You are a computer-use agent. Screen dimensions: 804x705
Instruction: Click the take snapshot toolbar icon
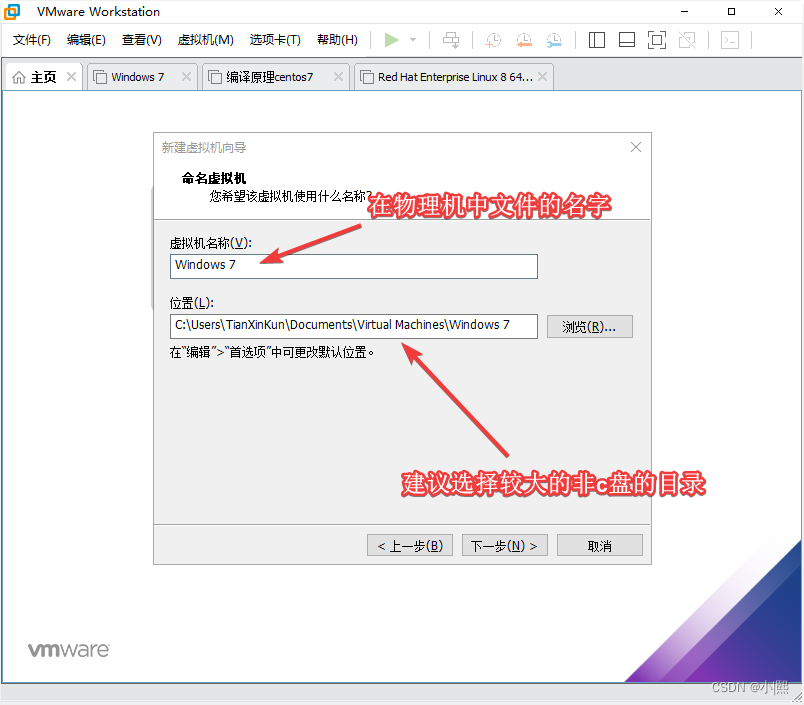pos(493,40)
